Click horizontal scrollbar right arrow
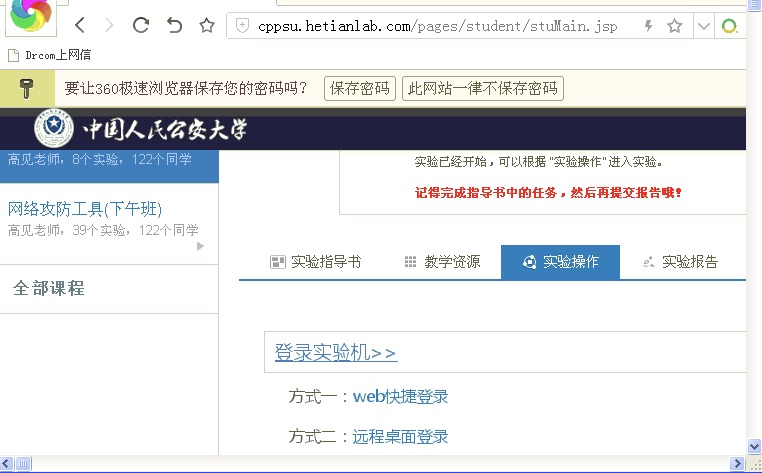Viewport: 762px width, 473px height. 737,463
